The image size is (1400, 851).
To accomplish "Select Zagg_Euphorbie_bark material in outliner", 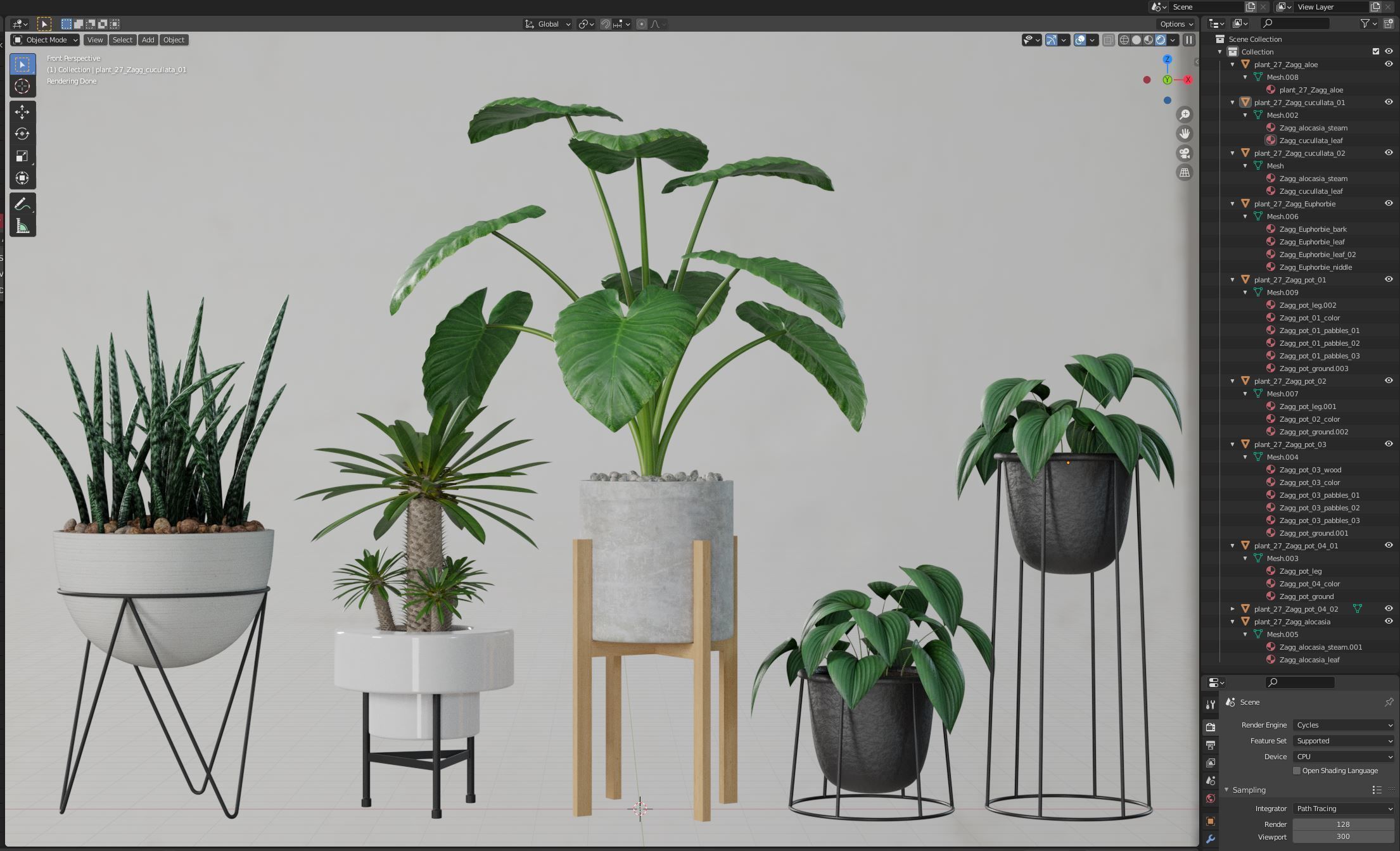I will pyautogui.click(x=1313, y=229).
